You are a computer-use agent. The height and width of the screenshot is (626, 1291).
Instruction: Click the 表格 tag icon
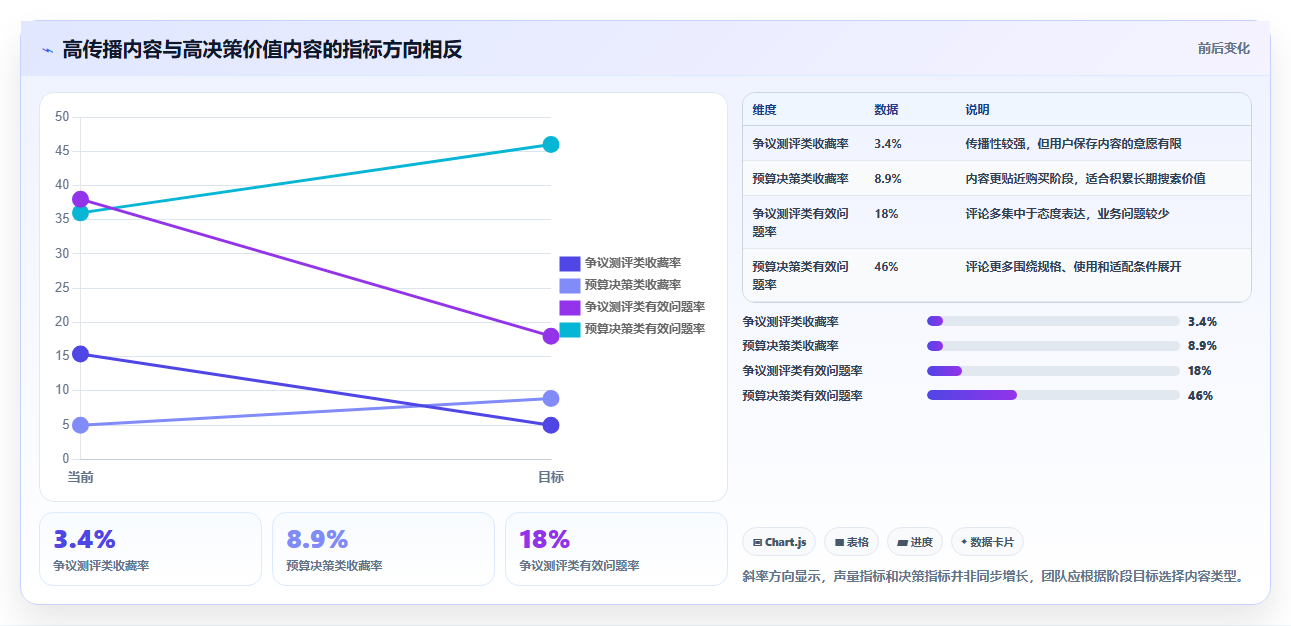click(840, 542)
